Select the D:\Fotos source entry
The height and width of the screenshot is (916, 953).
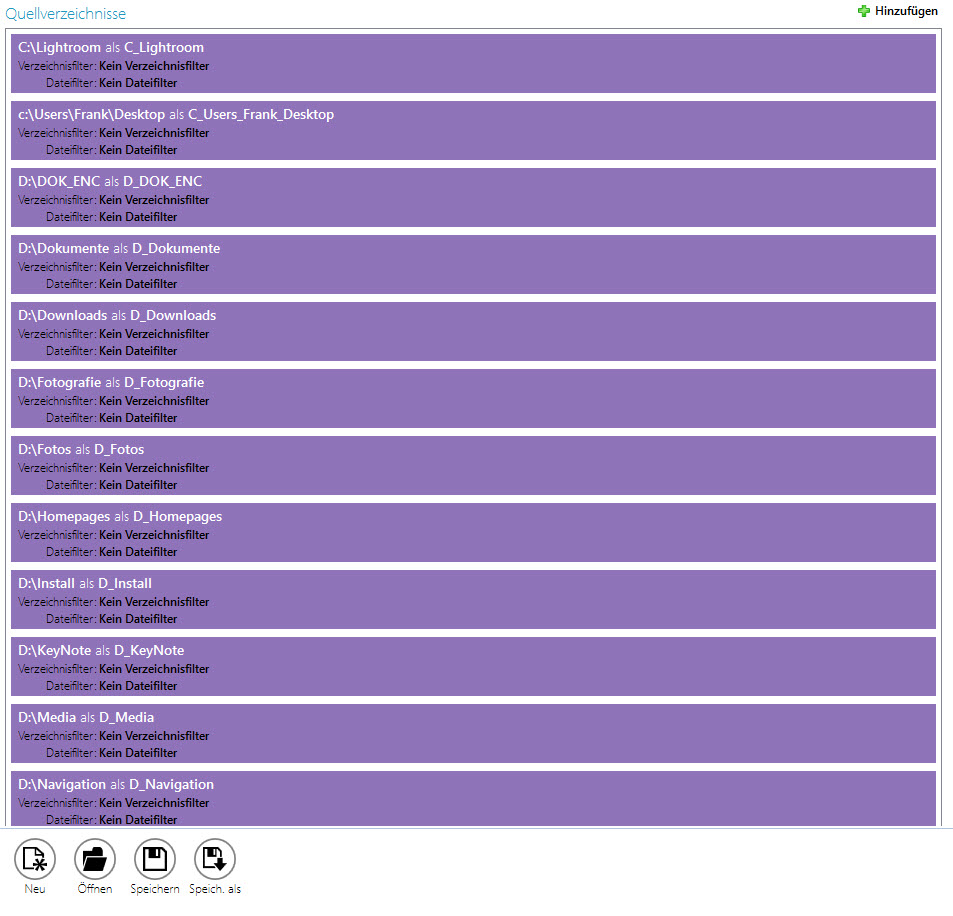[473, 466]
